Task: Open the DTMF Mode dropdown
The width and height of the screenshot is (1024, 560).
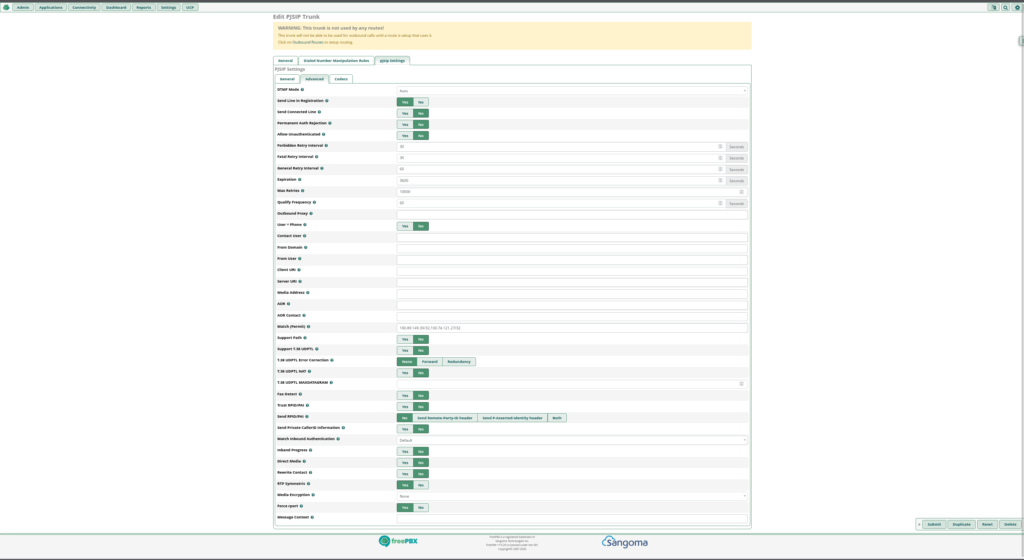Action: click(572, 90)
